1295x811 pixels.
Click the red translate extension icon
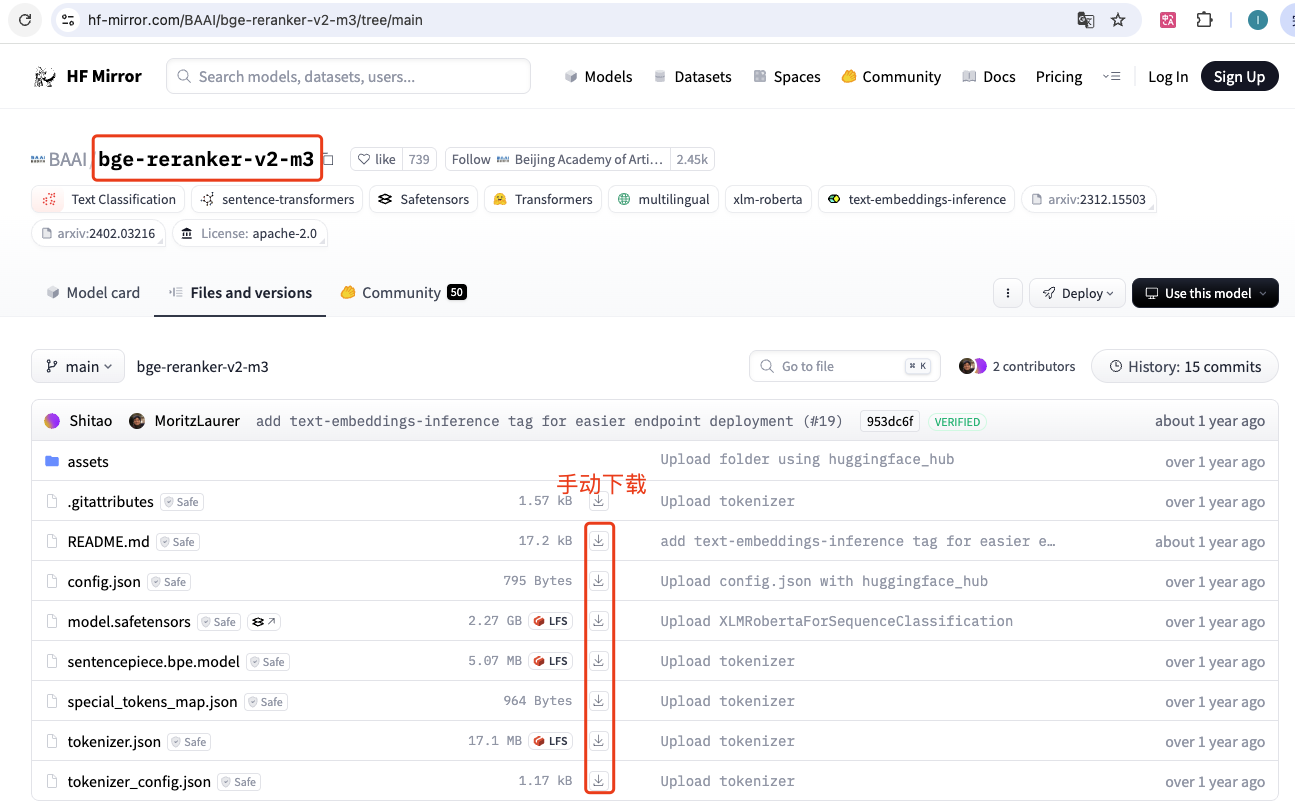click(1168, 20)
